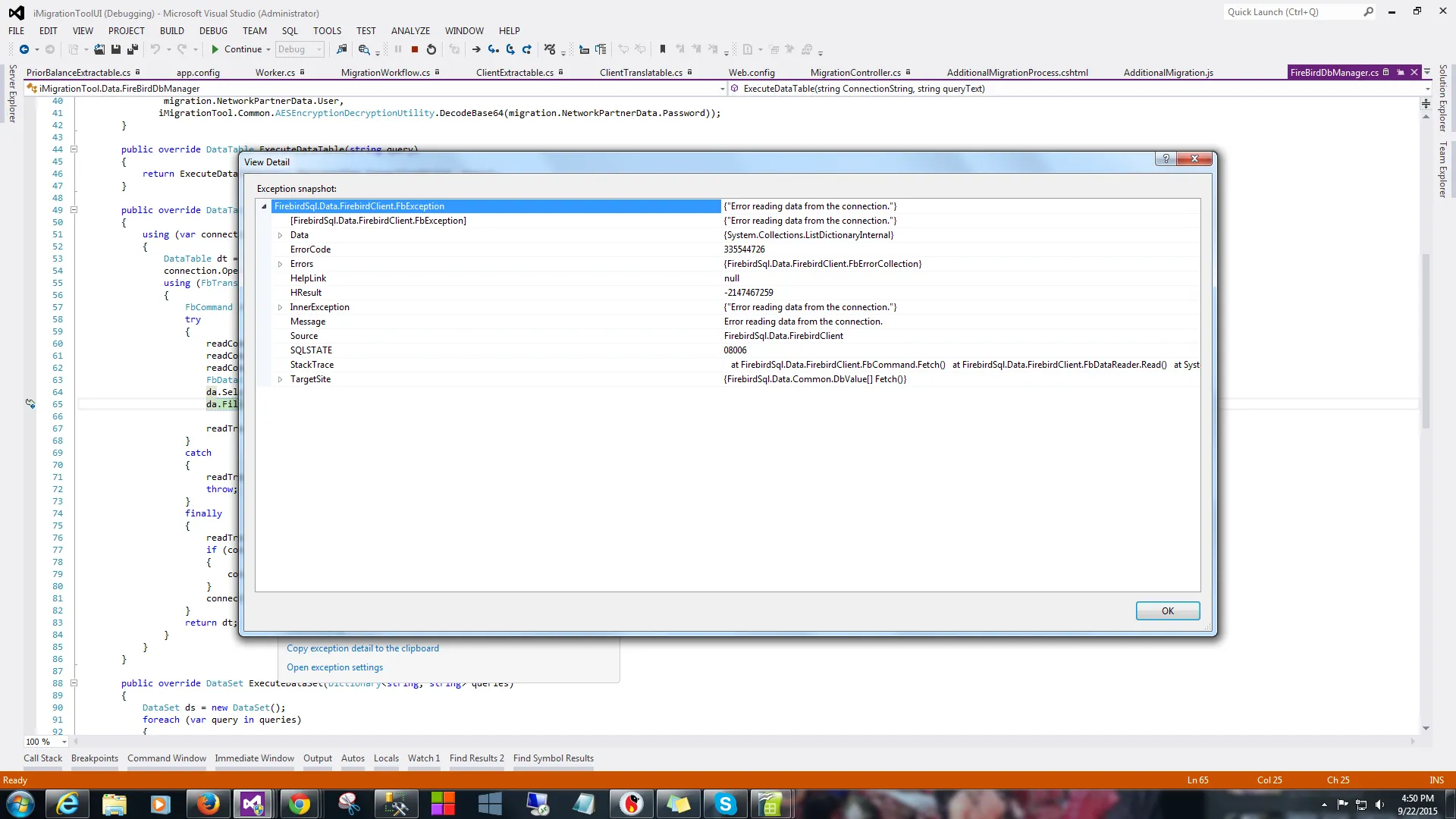This screenshot has width=1456, height=819.
Task: Open the DEBUG menu
Action: 213,31
